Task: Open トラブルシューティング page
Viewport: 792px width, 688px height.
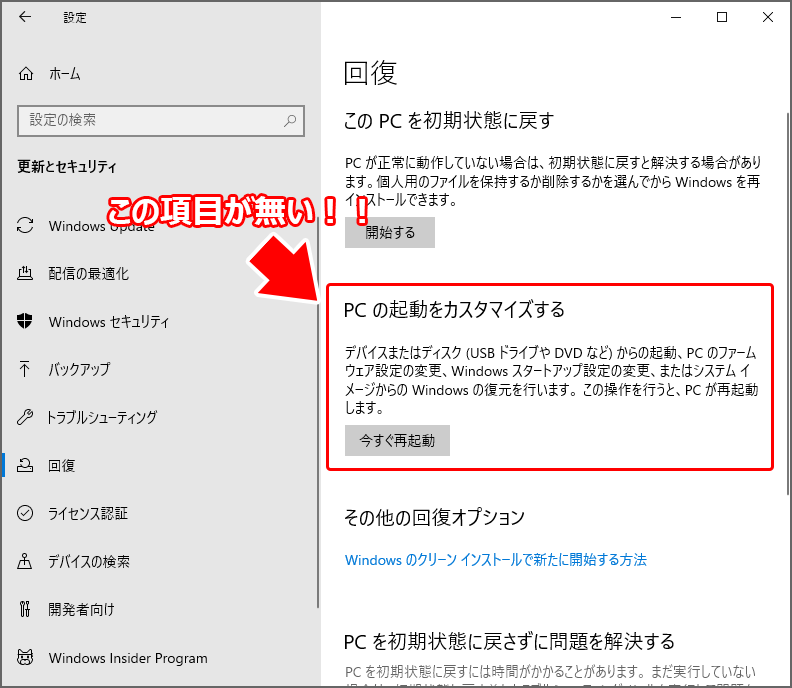Action: tap(102, 417)
